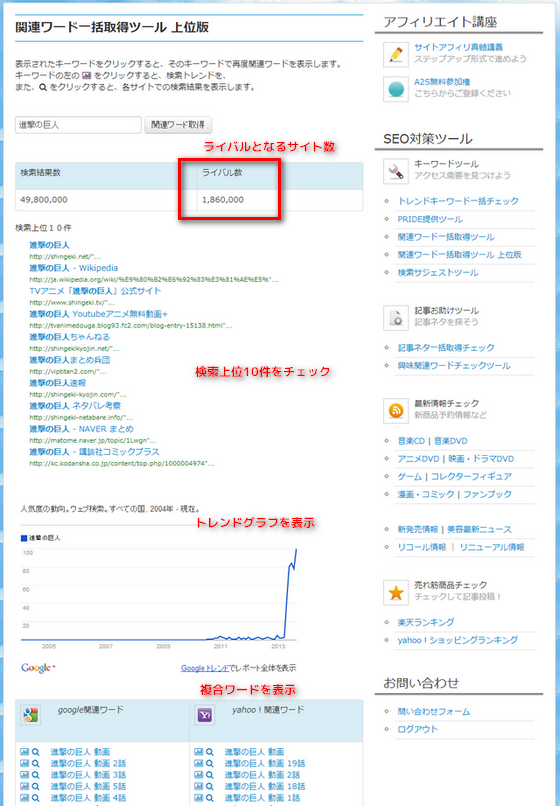Open the 進撃の巨人 - NAVER まとめ result
The width and height of the screenshot is (560, 806).
pyautogui.click(x=81, y=429)
